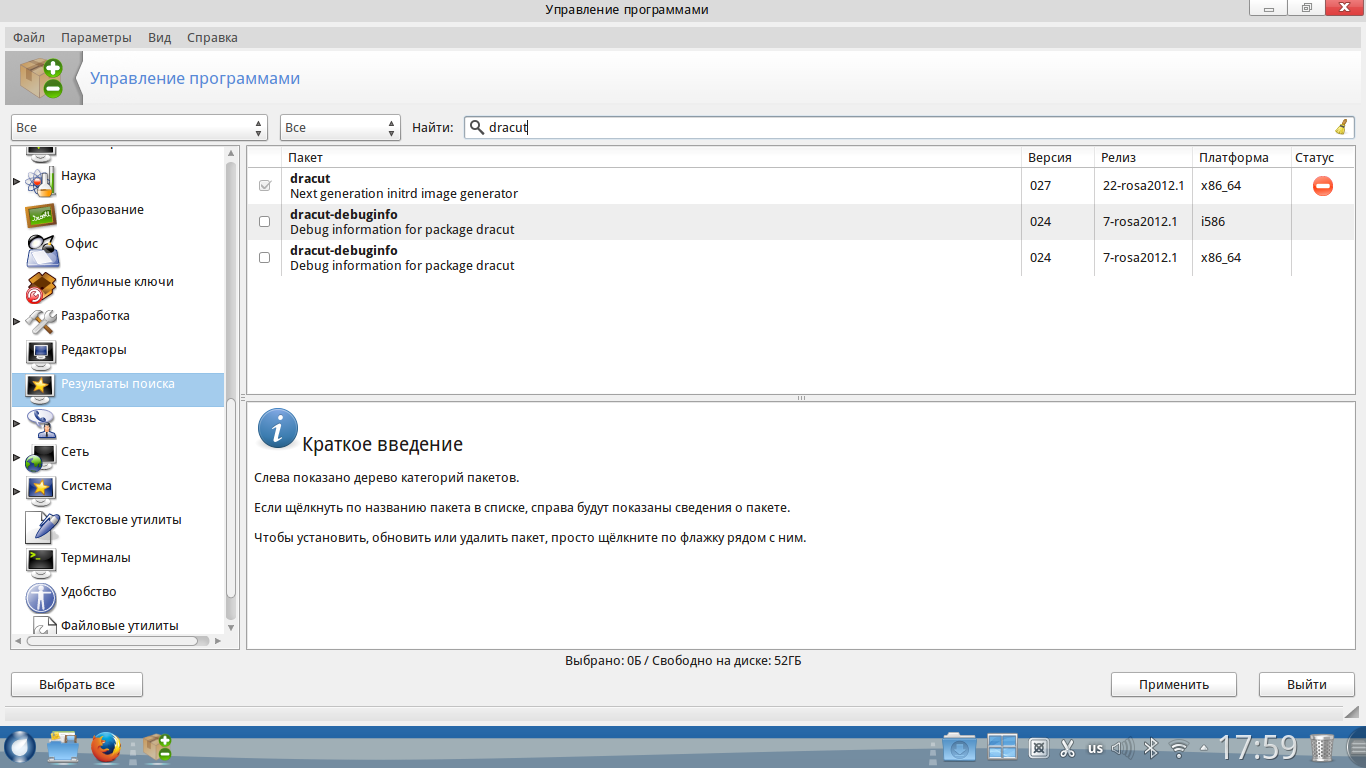Select the Образование chalkboard icon
1366x768 pixels.
tap(40, 215)
